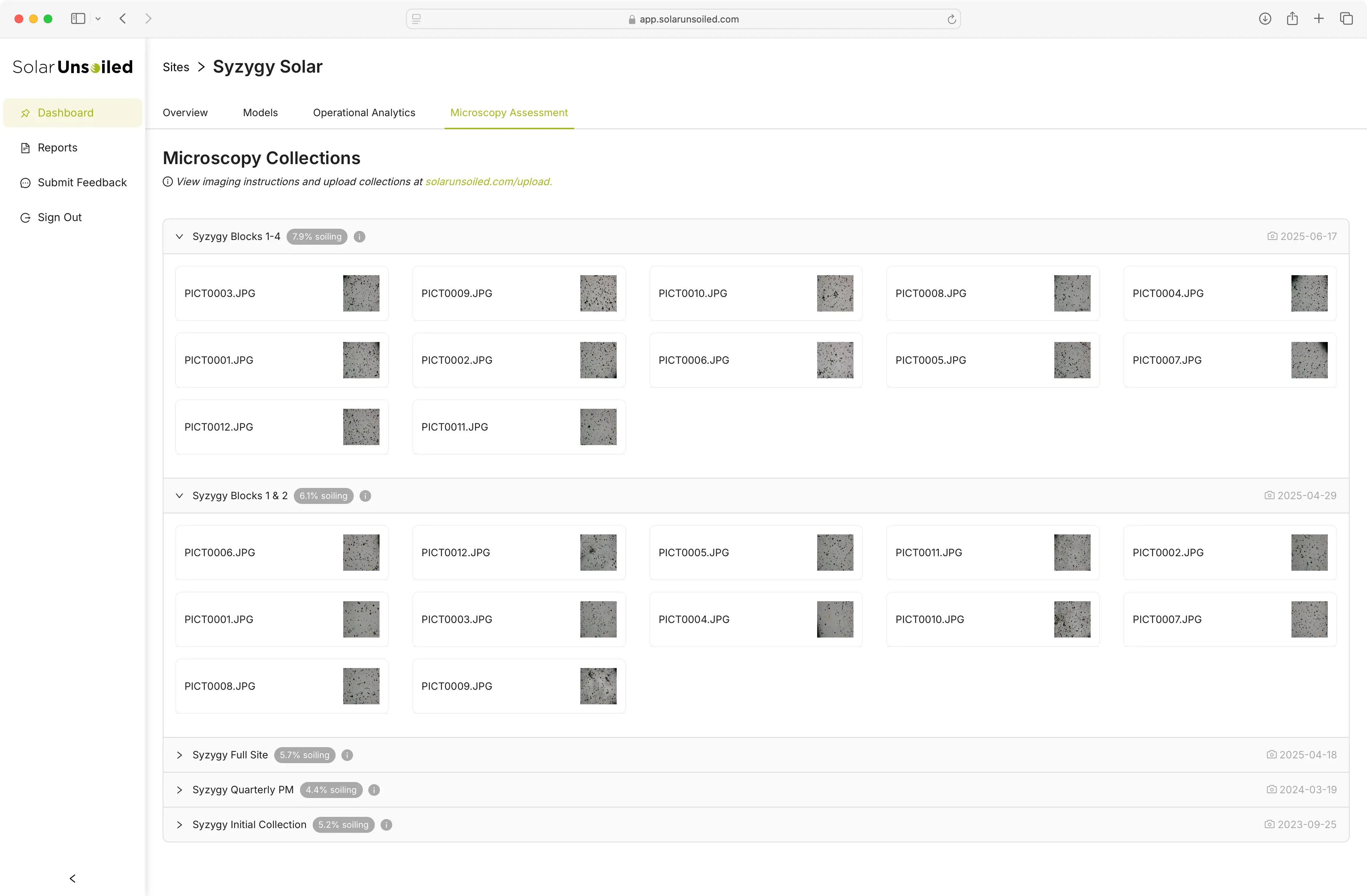Open the Models tab
The width and height of the screenshot is (1367, 896).
click(260, 113)
